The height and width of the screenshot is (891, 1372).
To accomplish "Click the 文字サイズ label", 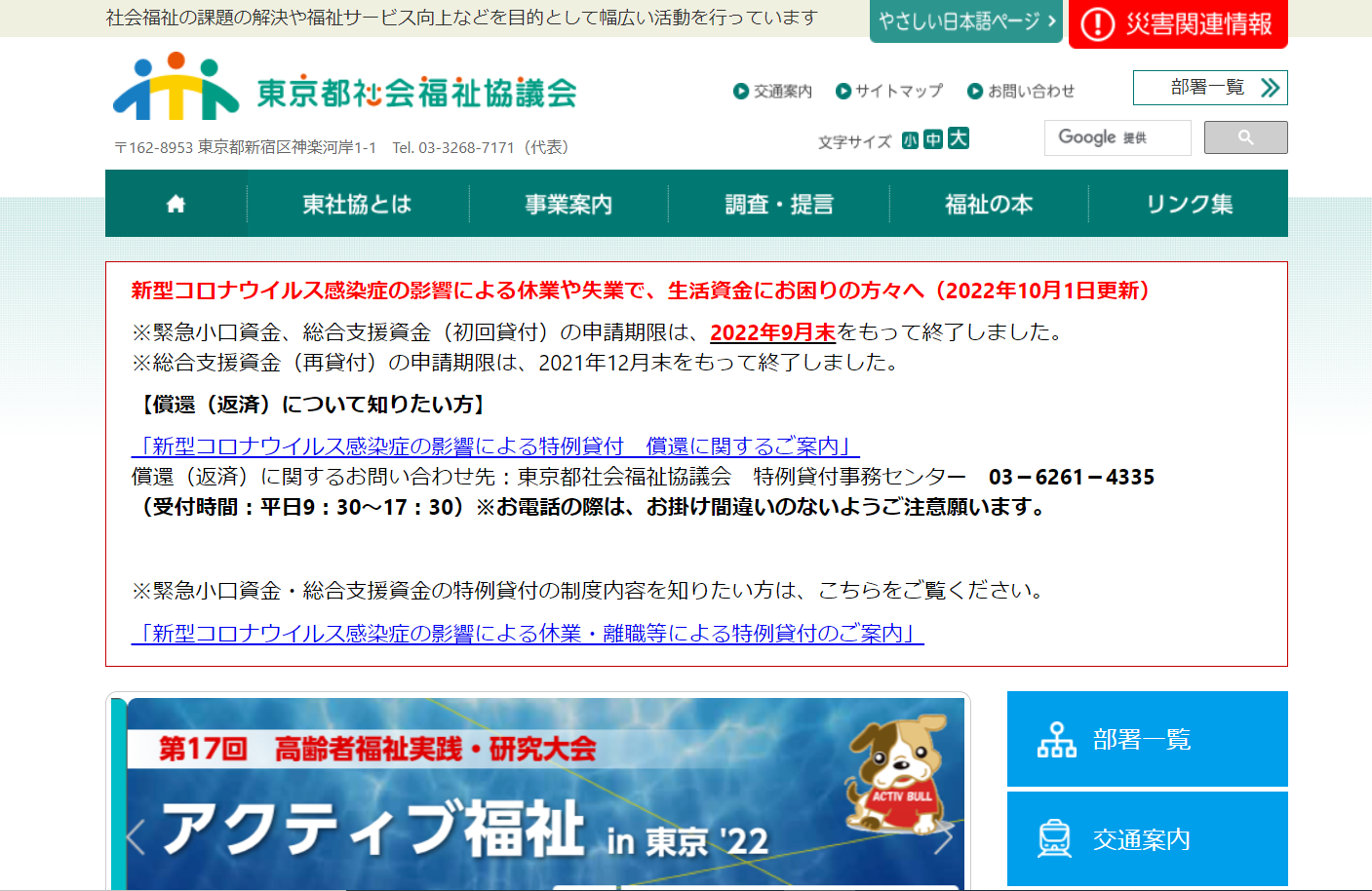I will coord(854,142).
